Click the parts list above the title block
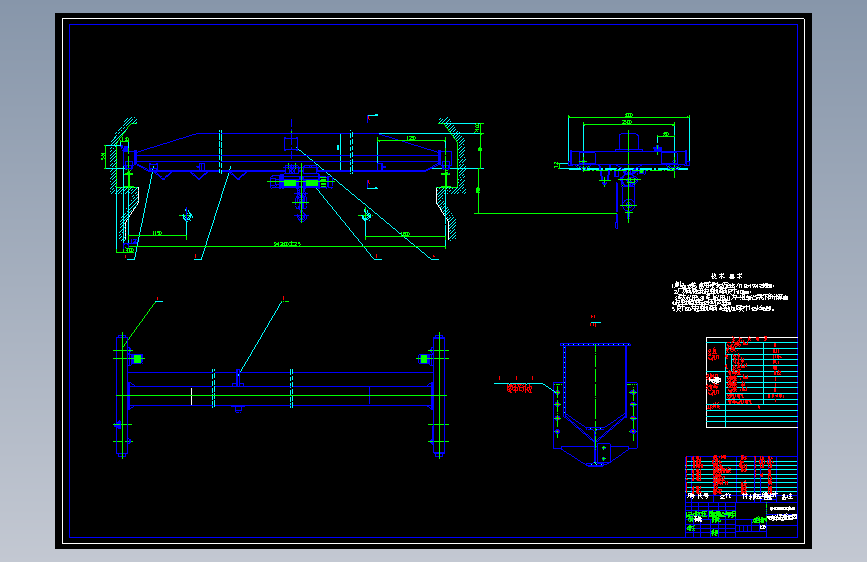Screen dimensions: 867x562 pyautogui.click(x=741, y=478)
